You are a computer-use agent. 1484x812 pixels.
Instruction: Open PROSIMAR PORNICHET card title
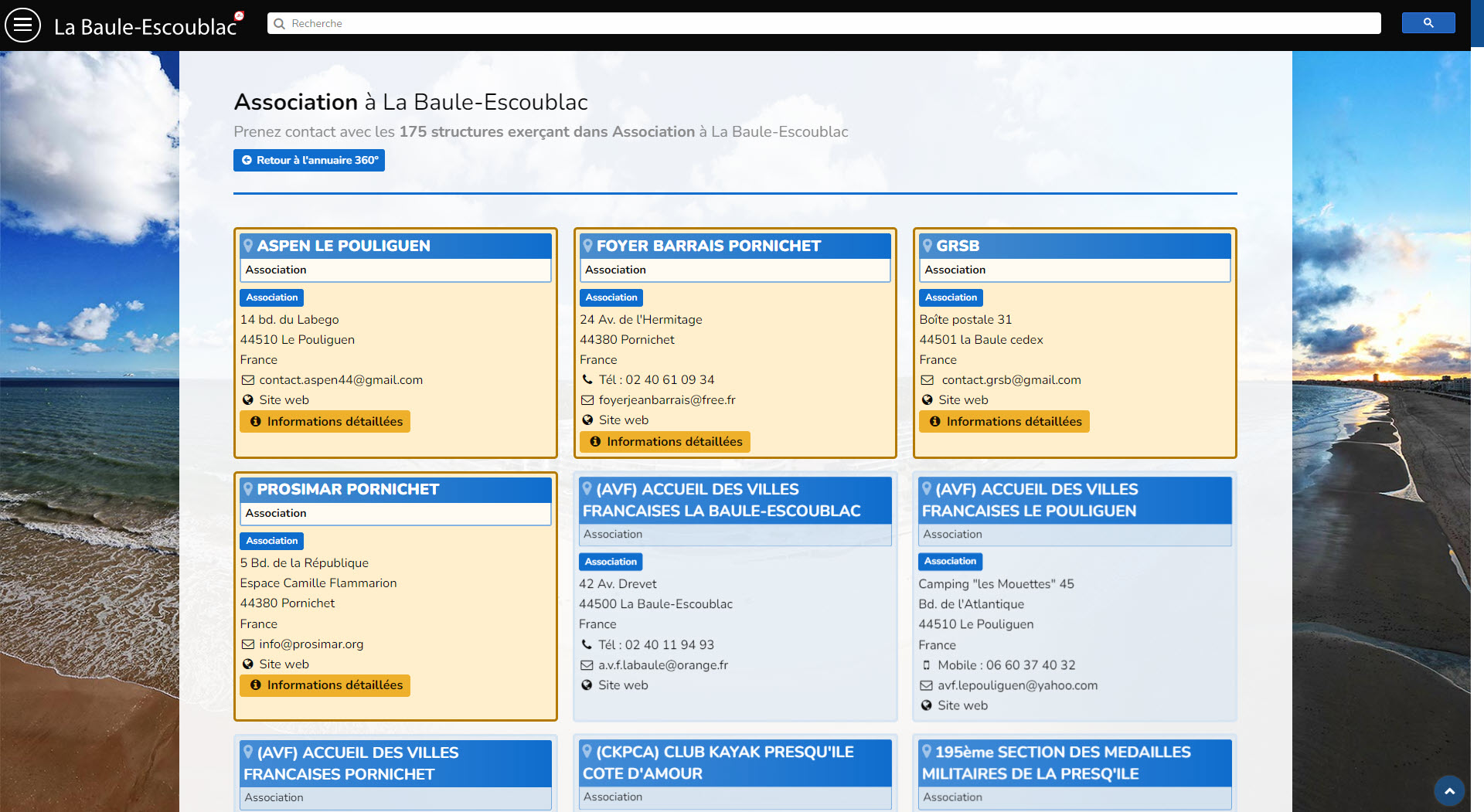348,489
